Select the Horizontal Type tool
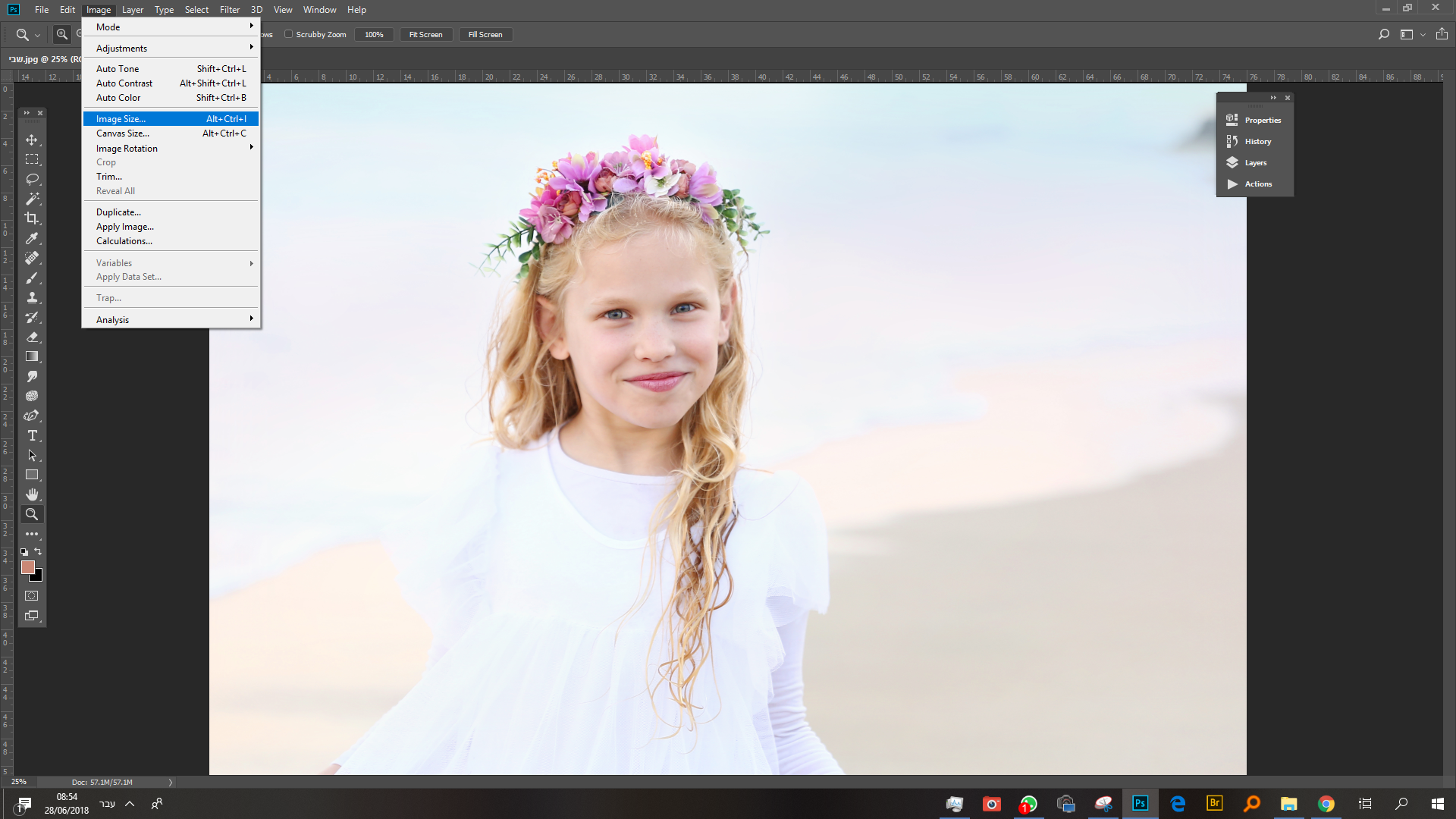 pos(32,435)
